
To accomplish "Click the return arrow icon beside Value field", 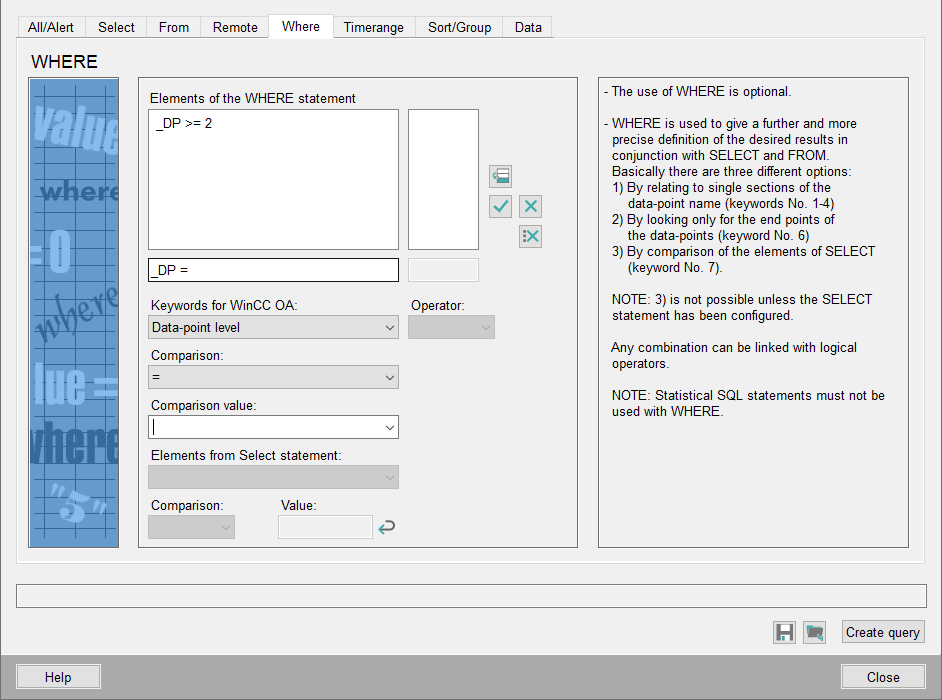I will 386,527.
